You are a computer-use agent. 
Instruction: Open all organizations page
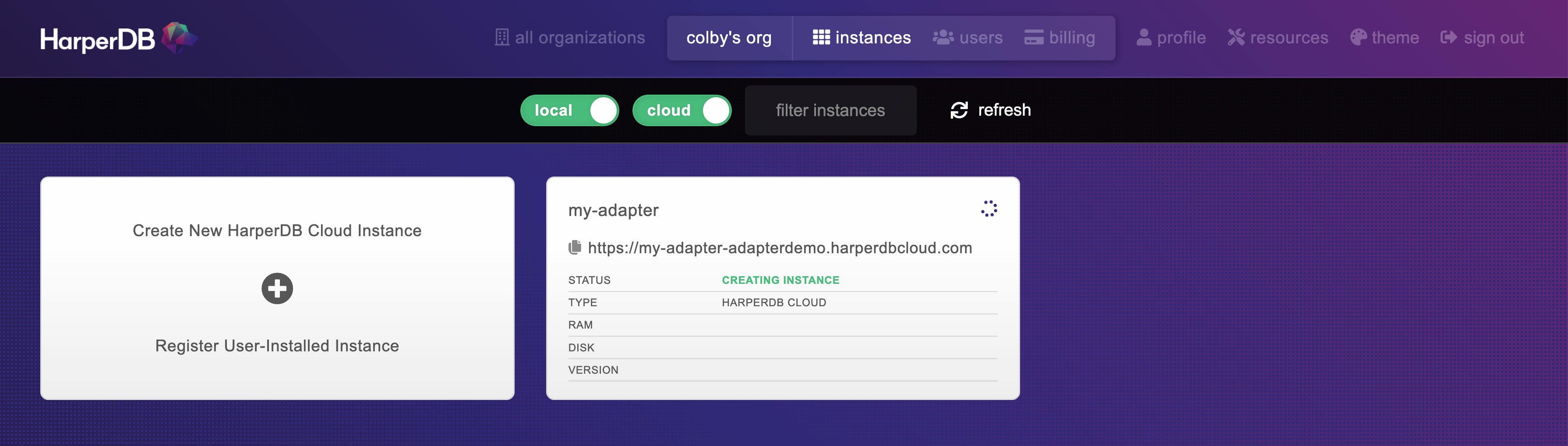[569, 38]
